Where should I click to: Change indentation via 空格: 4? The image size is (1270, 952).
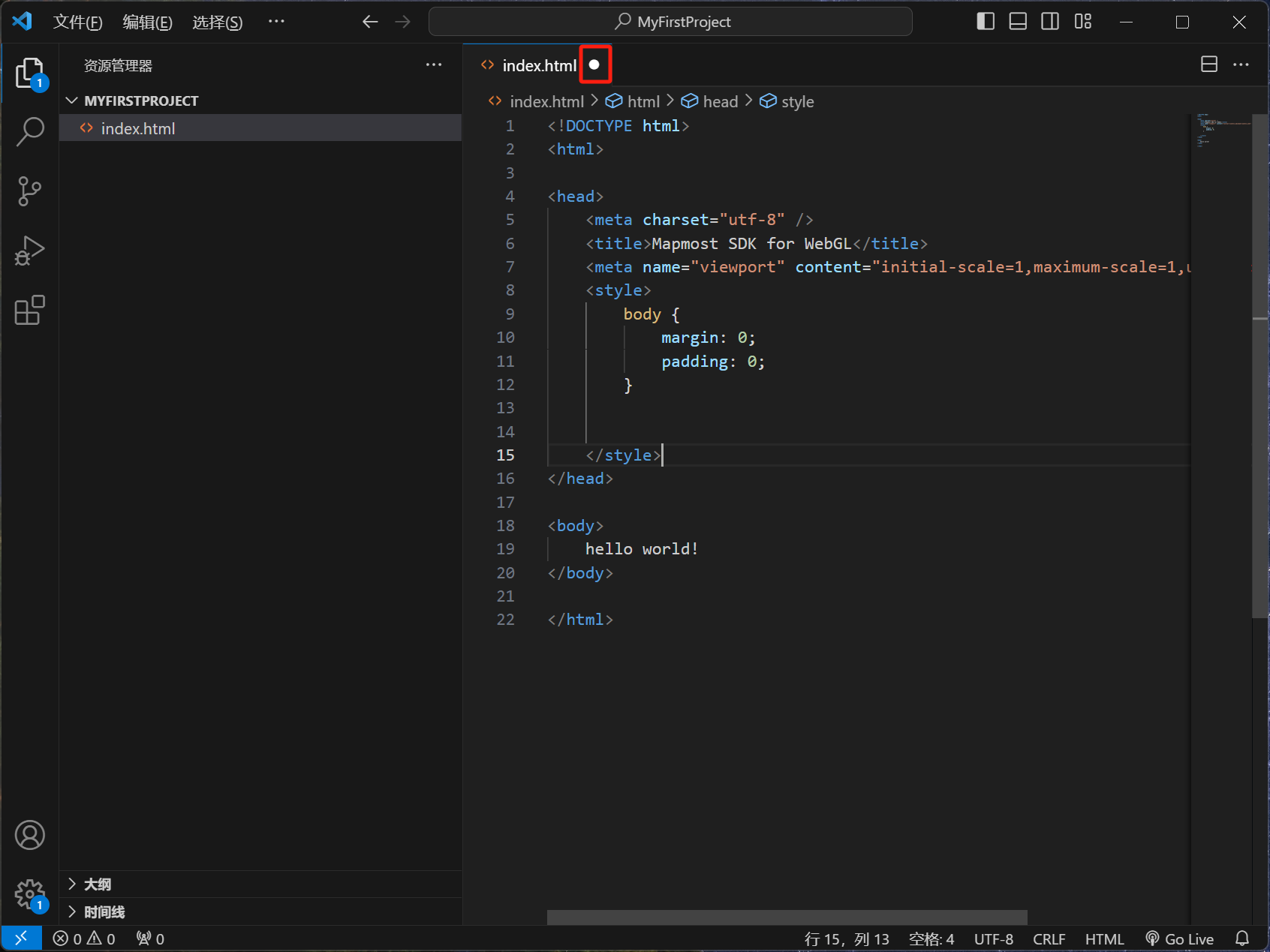point(931,939)
